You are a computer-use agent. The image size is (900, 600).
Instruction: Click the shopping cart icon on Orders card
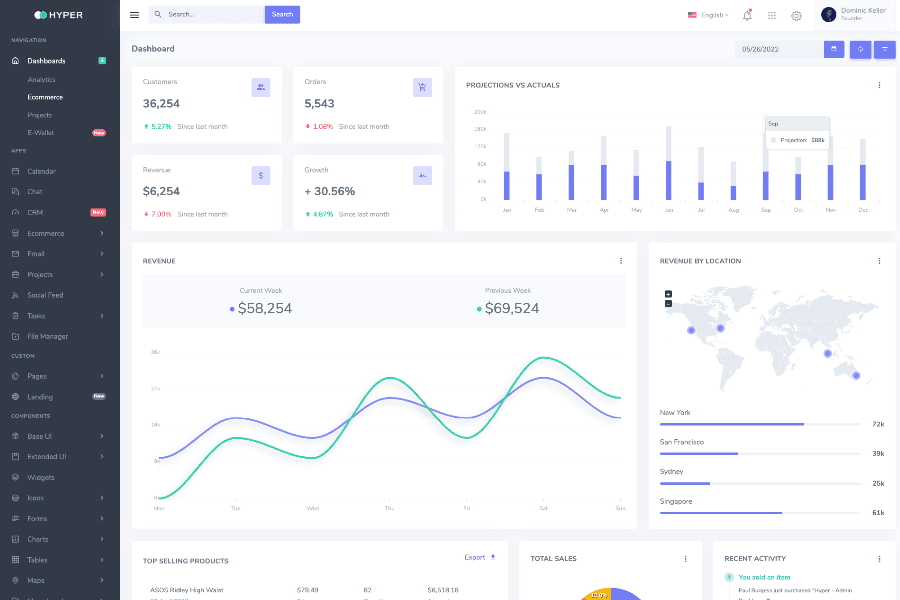coord(422,87)
